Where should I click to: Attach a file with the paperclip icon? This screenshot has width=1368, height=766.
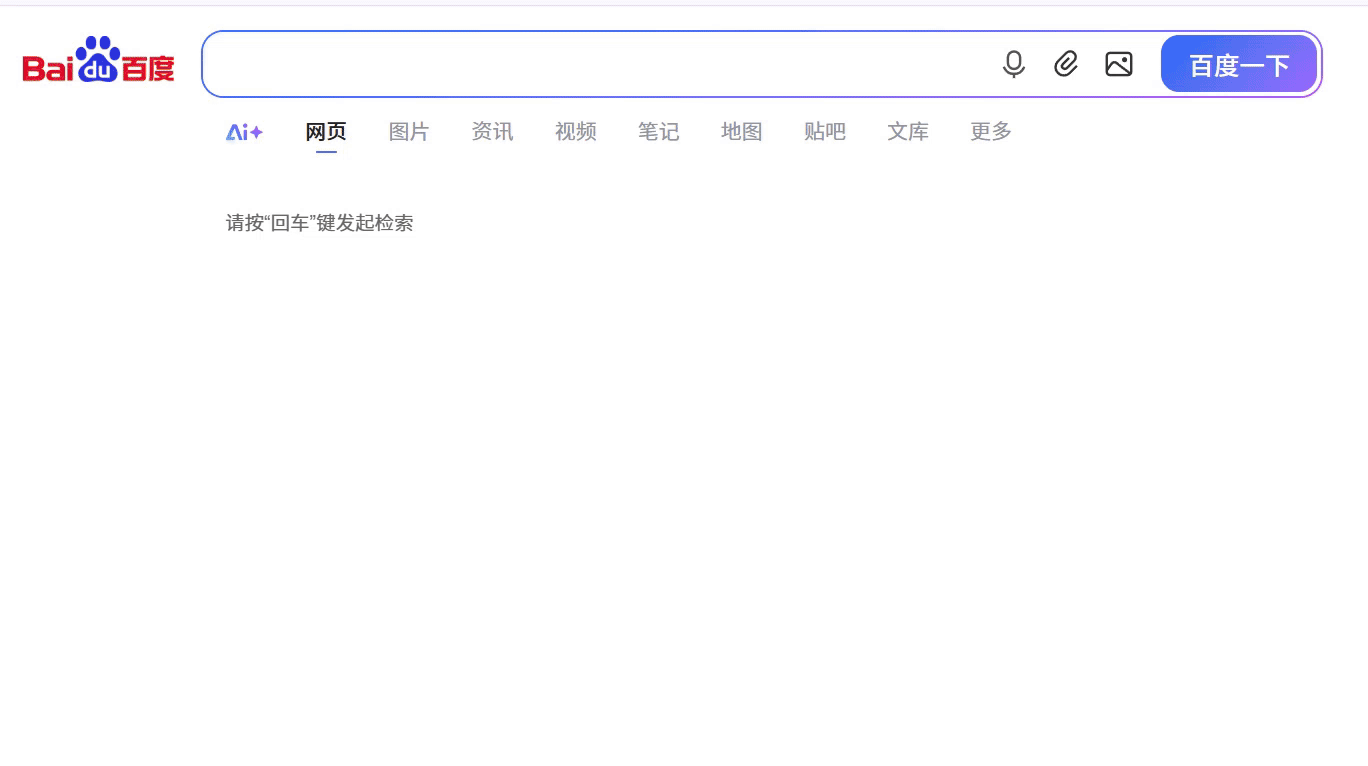1066,64
